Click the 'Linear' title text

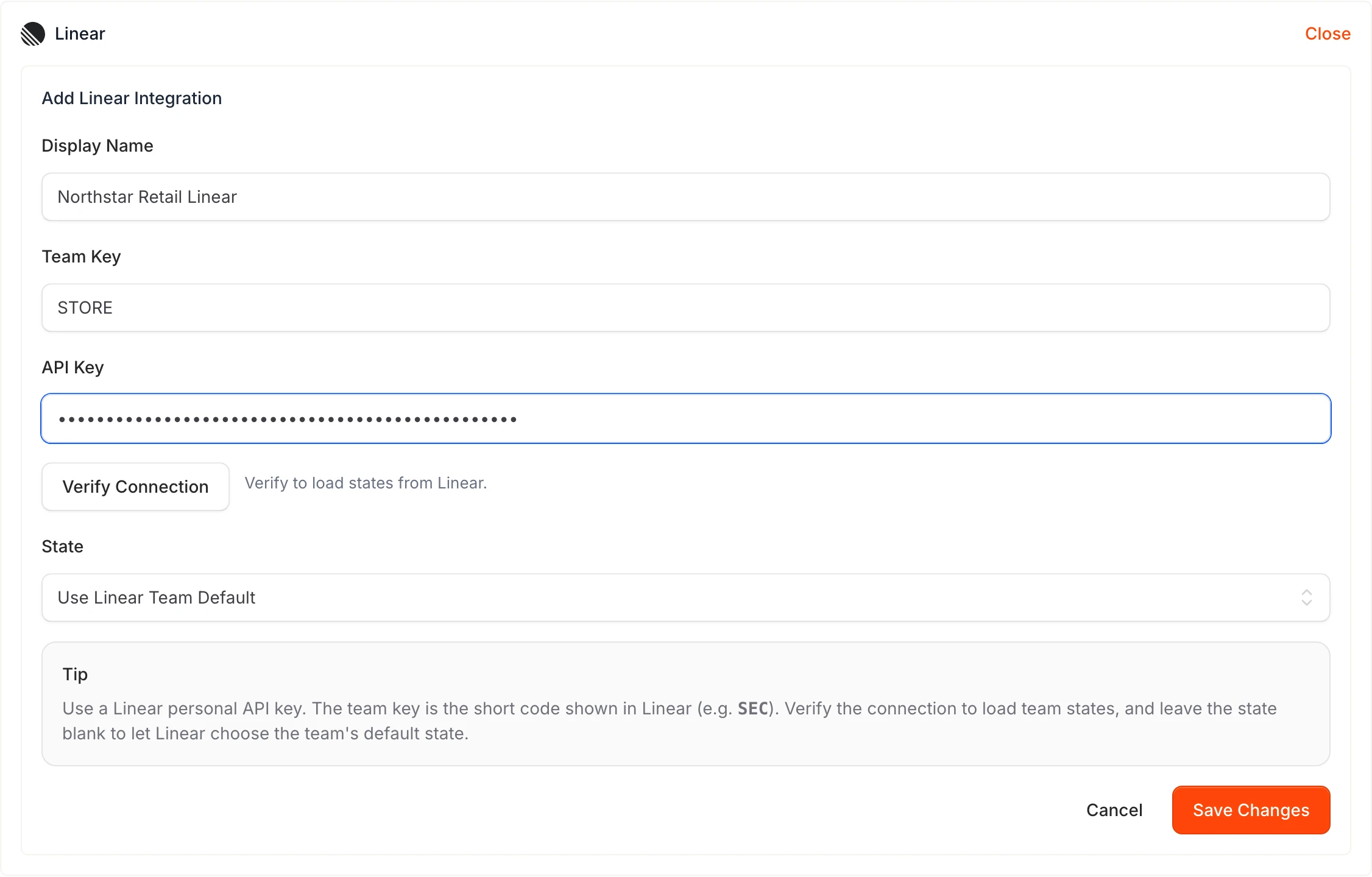[x=80, y=33]
